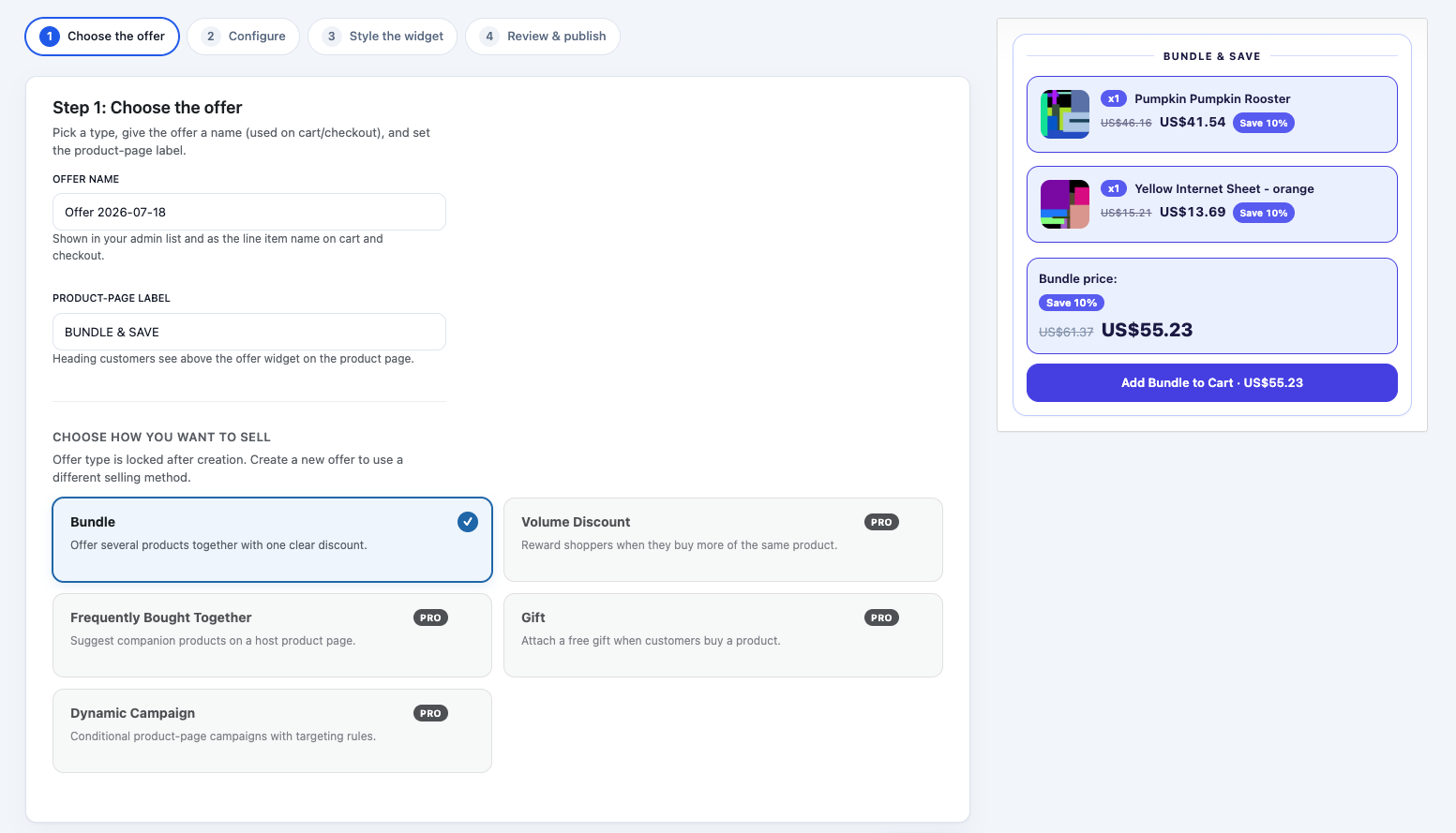Screen dimensions: 1456x833
Task: Click the Add Bundle to Cart button
Action: 1212,382
